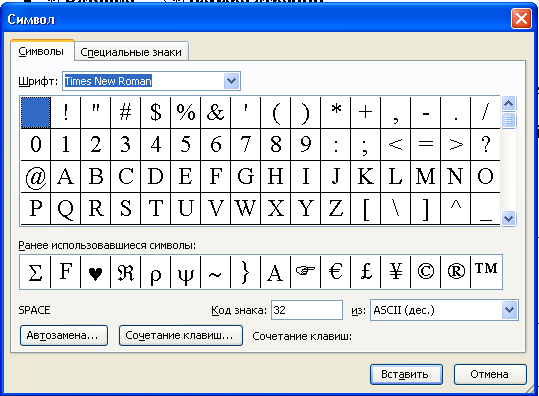Pick the Fraktur R recent symbol
Screen dimensions: 539x396
tap(125, 272)
